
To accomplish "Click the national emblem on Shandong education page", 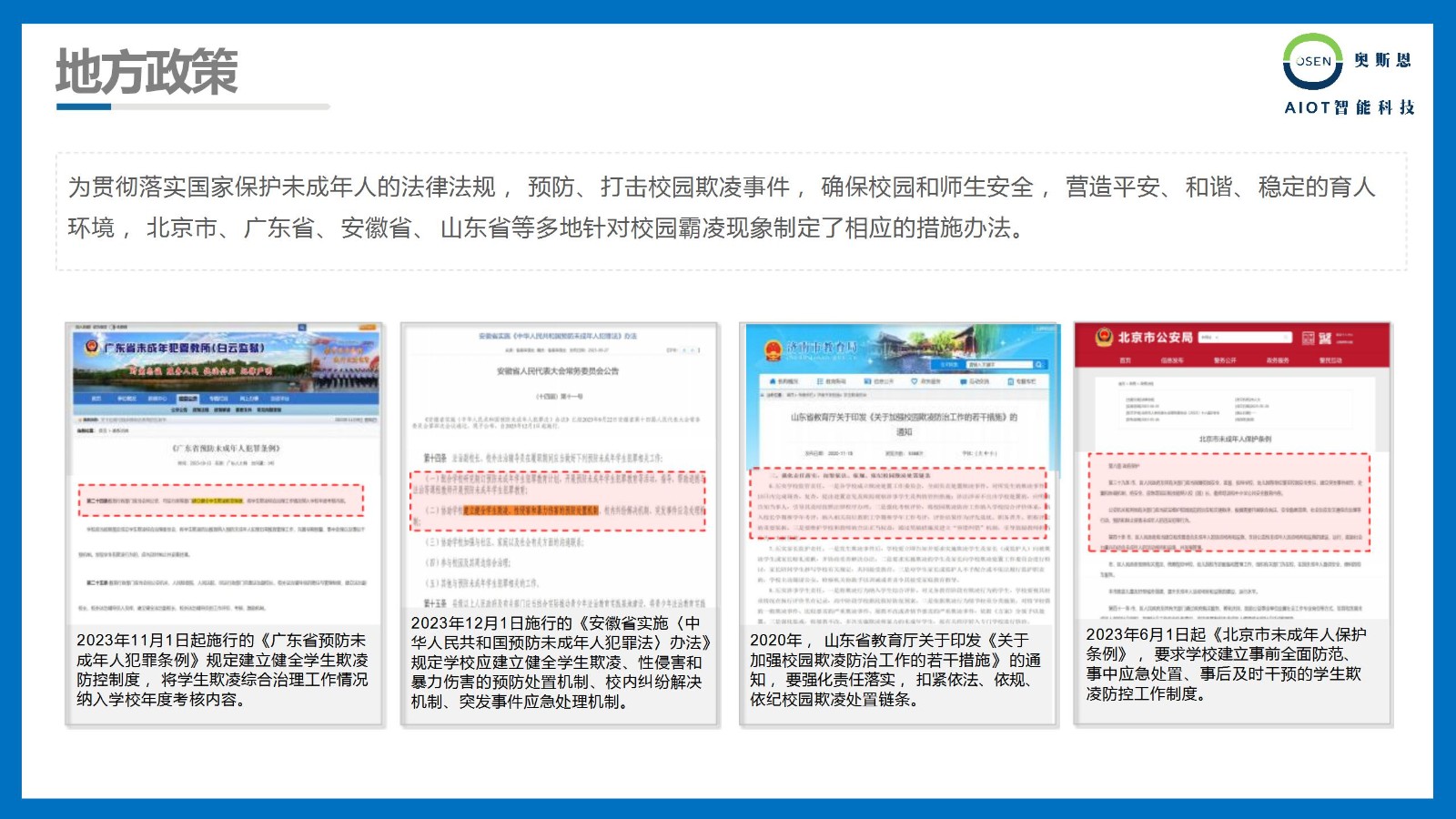I will tap(772, 350).
